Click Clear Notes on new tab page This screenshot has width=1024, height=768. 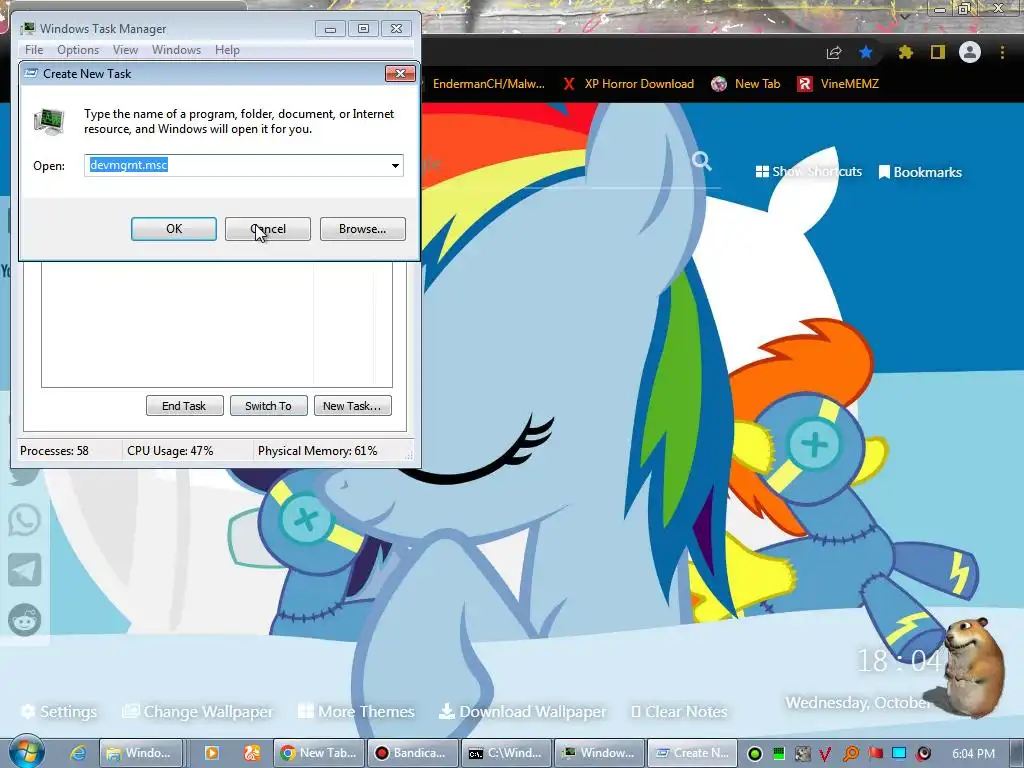pos(679,712)
